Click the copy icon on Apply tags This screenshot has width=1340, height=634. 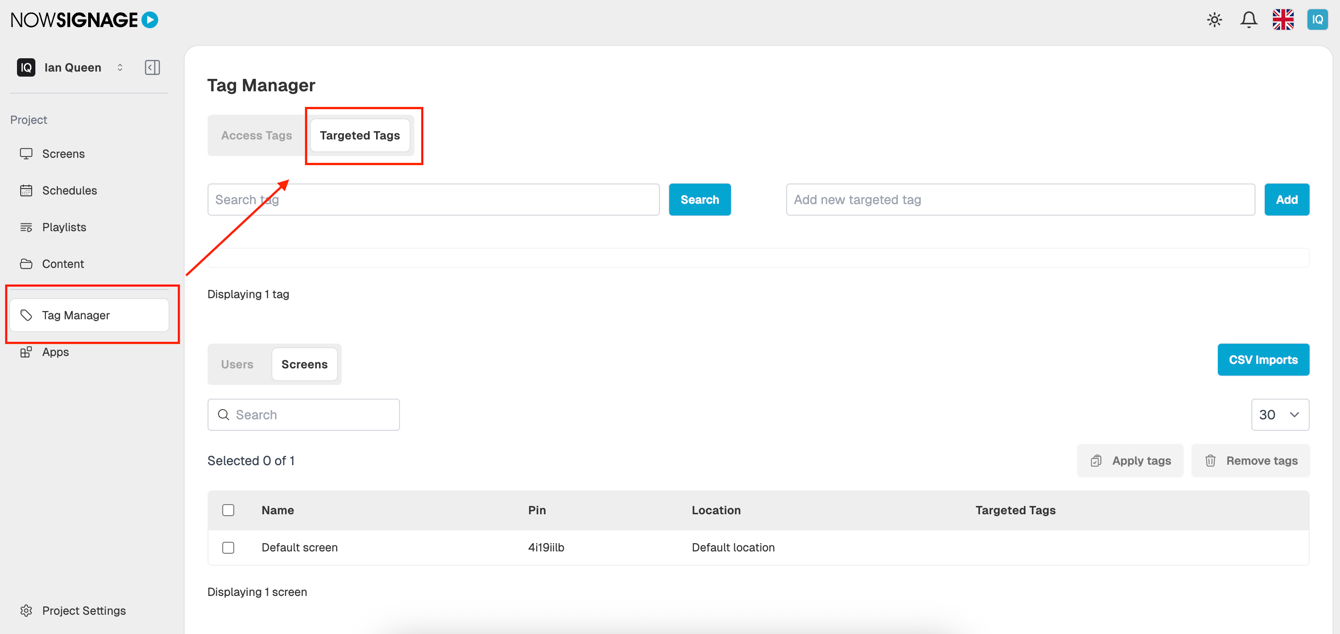pyautogui.click(x=1096, y=461)
